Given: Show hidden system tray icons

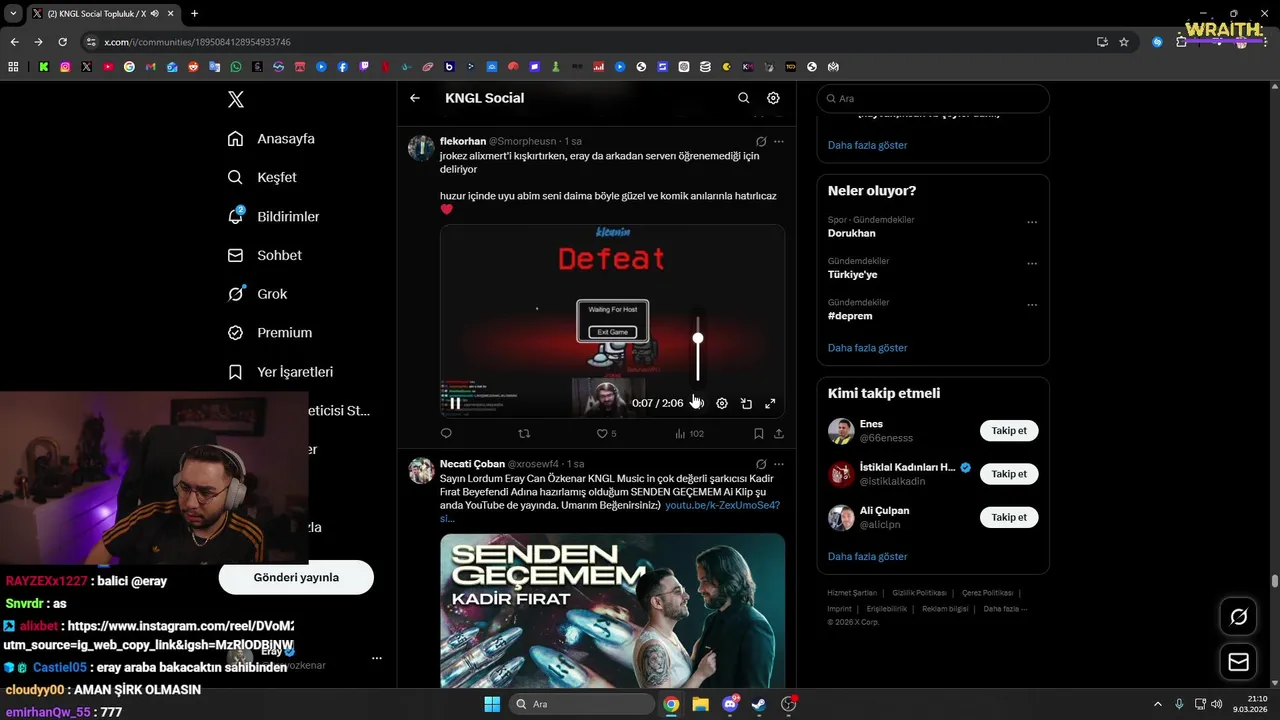Looking at the screenshot, I should coord(1158,704).
